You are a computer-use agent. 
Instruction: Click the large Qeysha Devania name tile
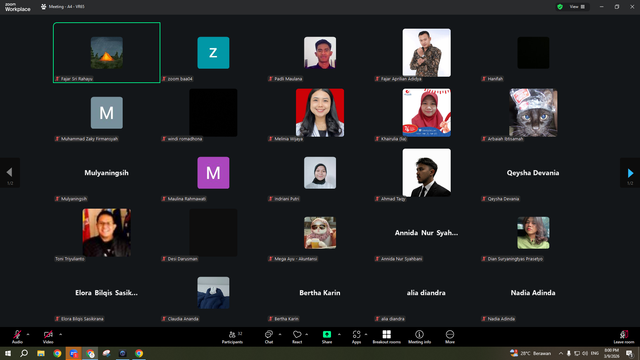(533, 173)
